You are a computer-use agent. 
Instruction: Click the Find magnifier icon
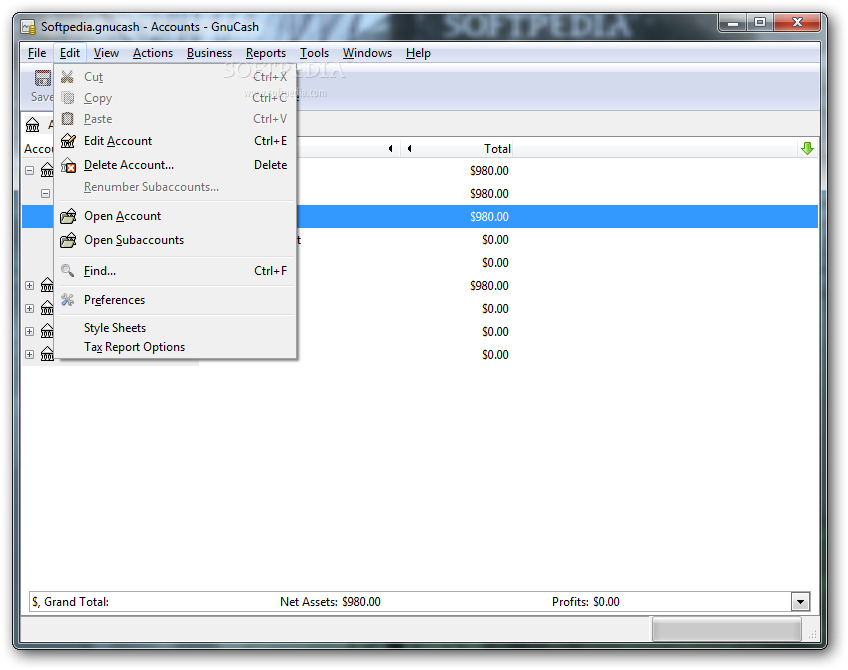pyautogui.click(x=68, y=270)
